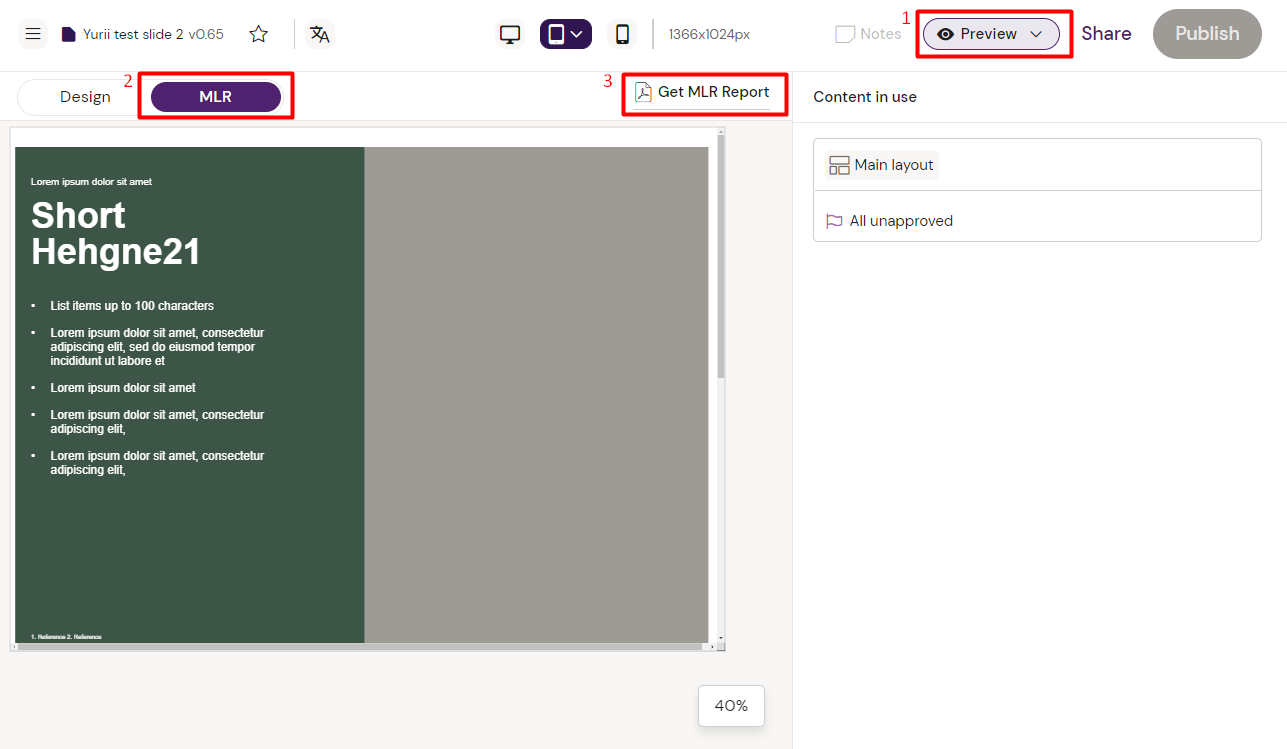Star the Yurii test slide 2 document
This screenshot has width=1287, height=749.
[258, 33]
